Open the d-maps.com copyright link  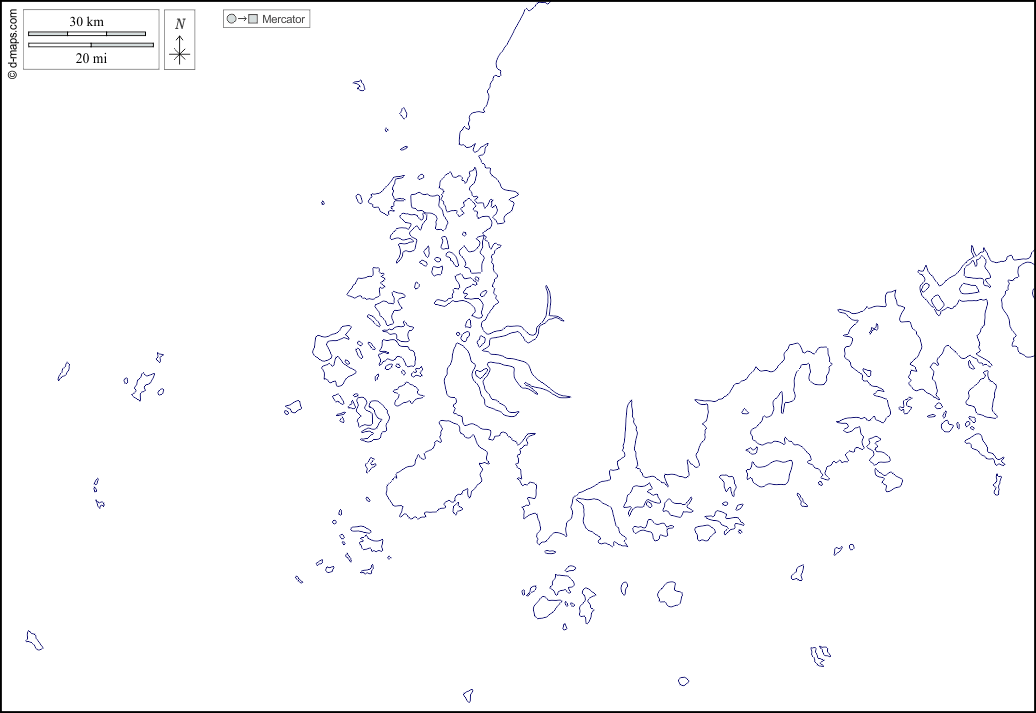(x=12, y=39)
